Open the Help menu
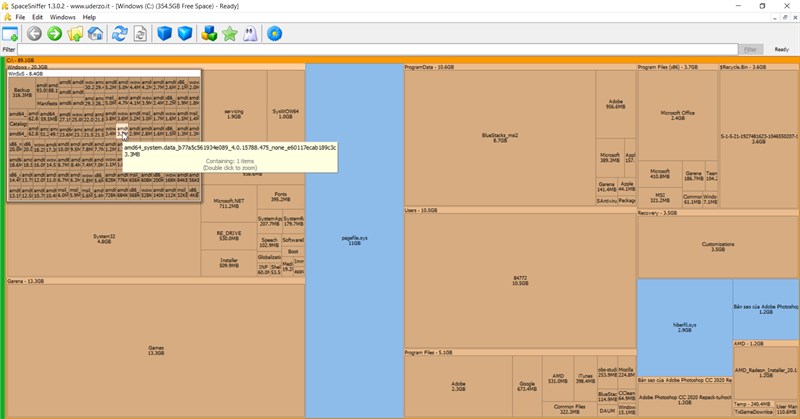 coord(89,17)
